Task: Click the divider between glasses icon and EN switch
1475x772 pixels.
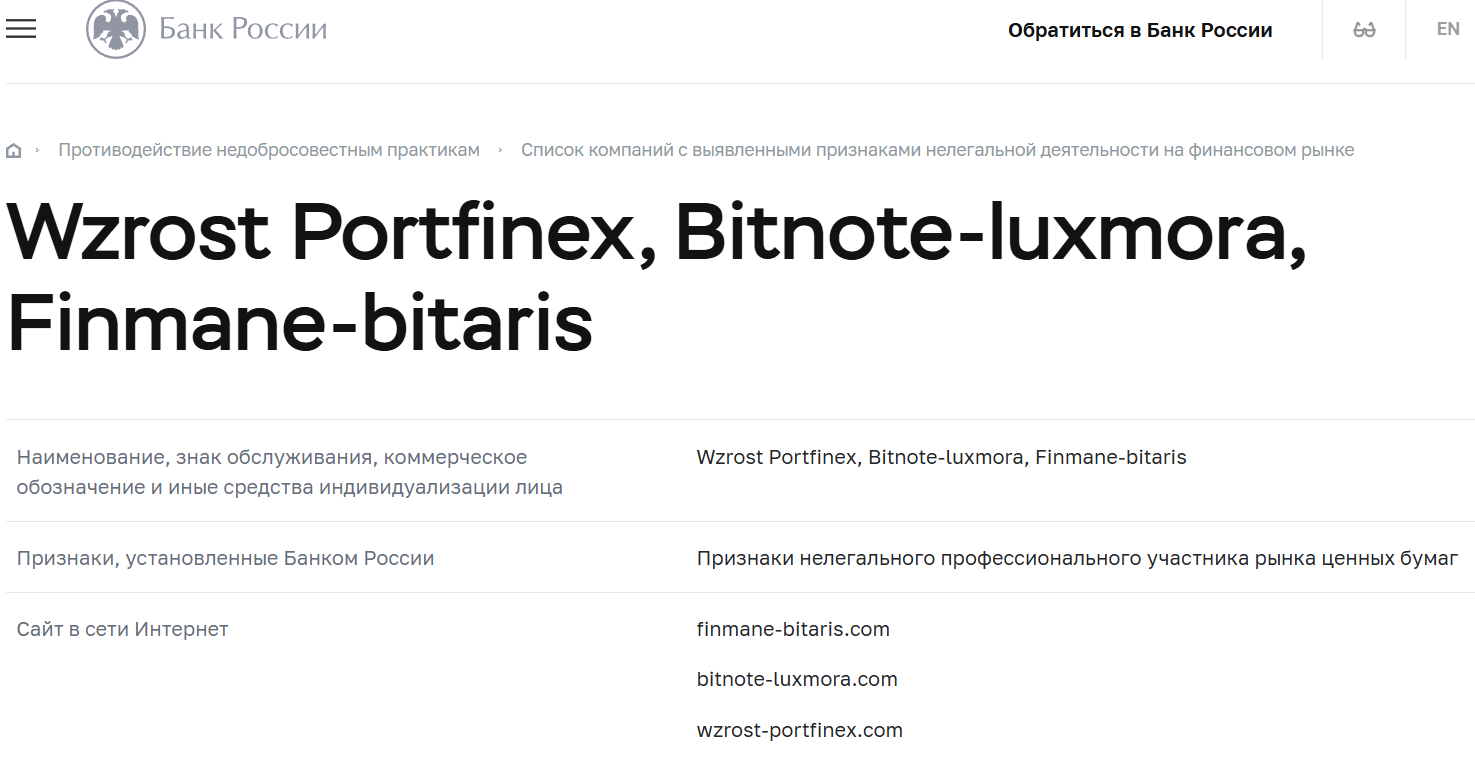Action: 1405,29
